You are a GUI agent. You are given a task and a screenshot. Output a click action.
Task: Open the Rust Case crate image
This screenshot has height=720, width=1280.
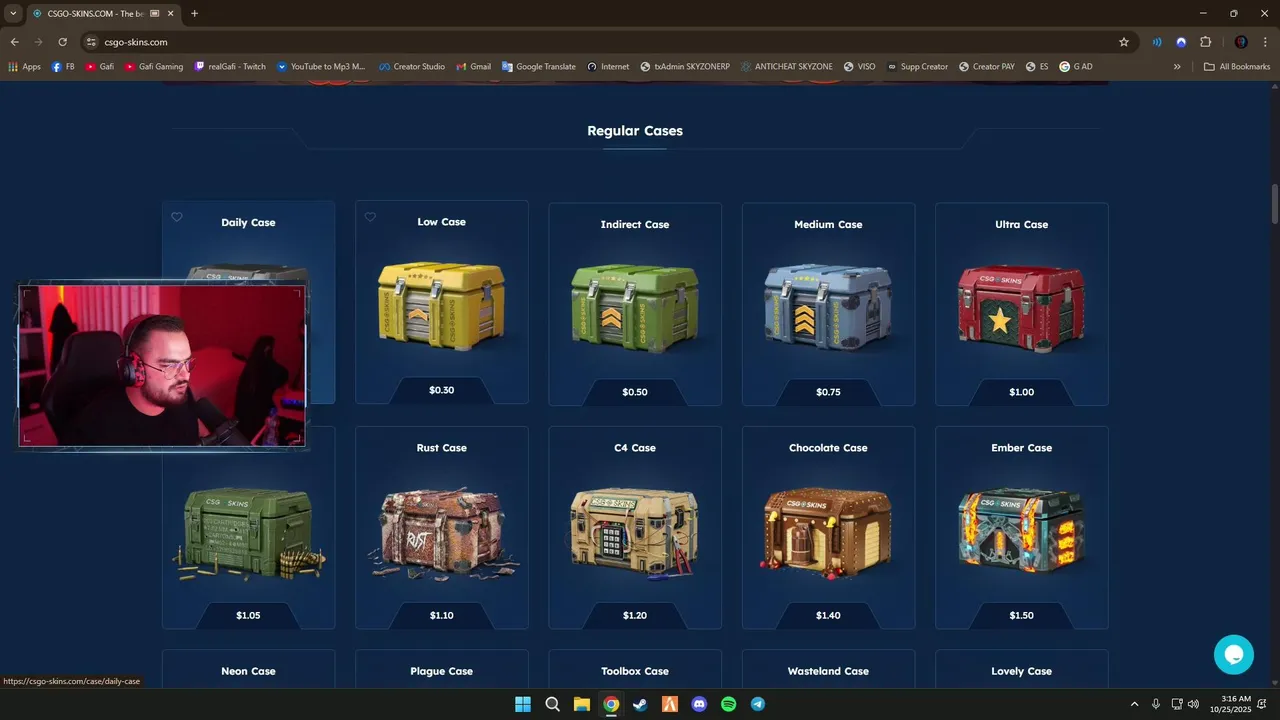click(441, 533)
